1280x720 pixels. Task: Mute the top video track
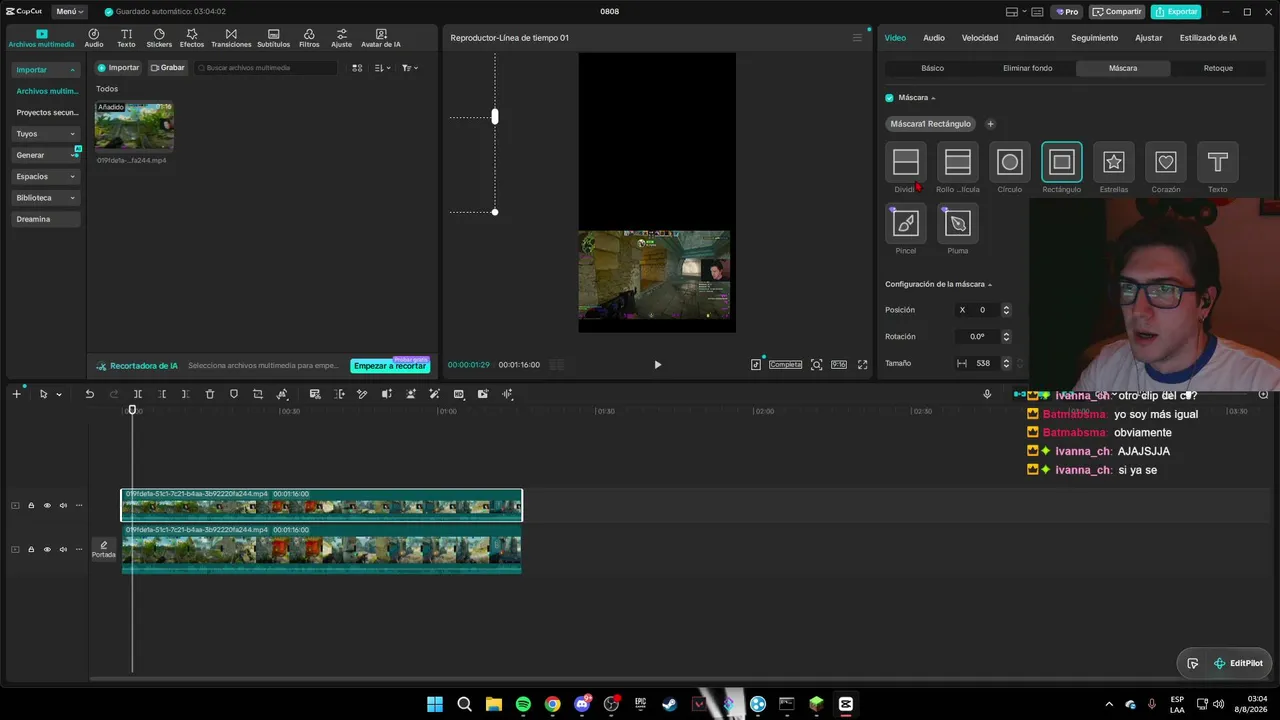coord(63,505)
